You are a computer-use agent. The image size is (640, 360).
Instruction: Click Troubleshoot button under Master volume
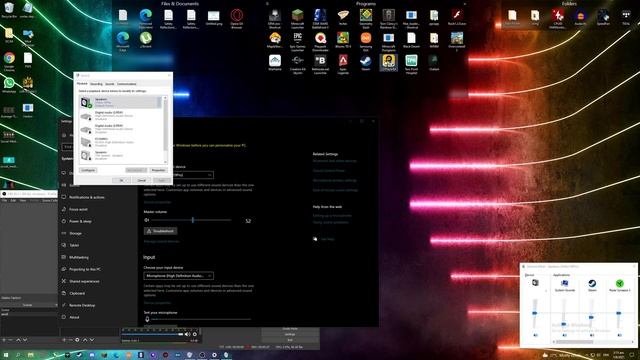click(160, 231)
